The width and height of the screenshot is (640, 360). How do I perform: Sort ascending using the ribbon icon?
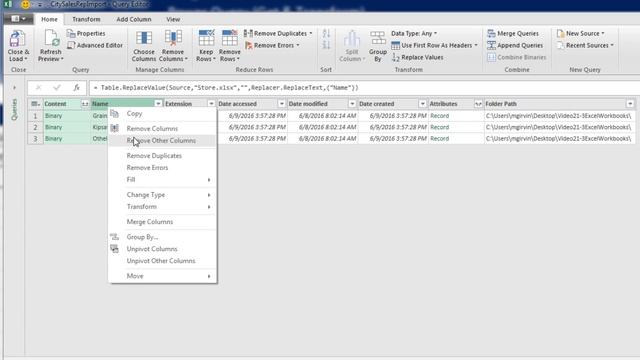[326, 33]
